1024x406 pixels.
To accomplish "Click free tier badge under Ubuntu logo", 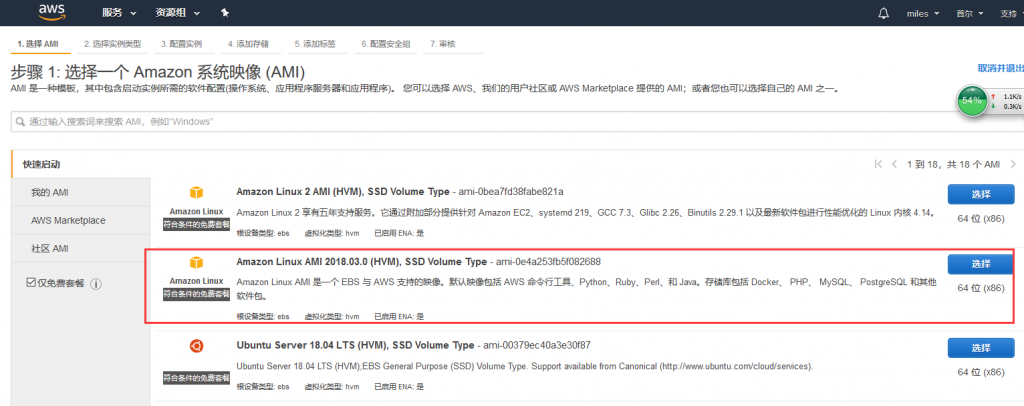I will point(197,378).
